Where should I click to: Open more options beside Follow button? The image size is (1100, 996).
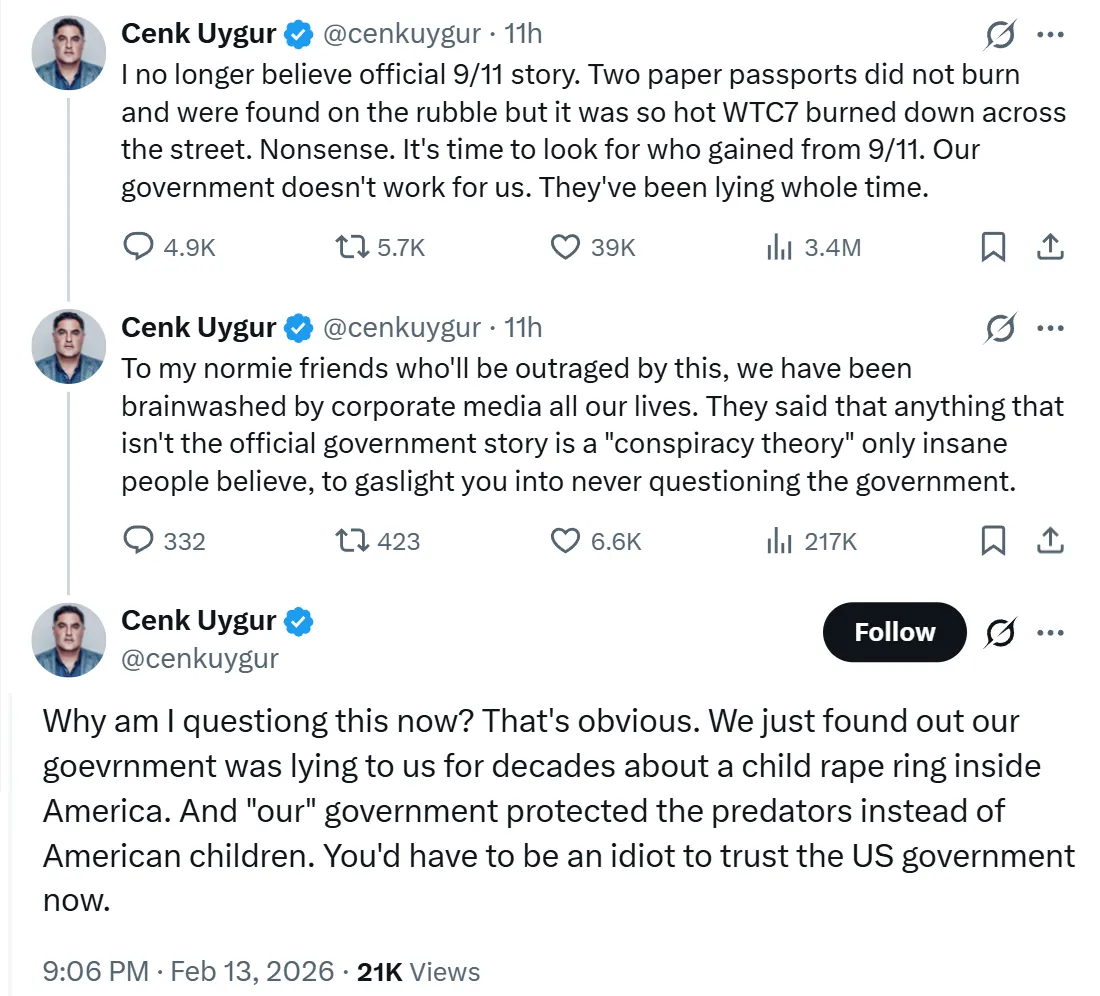tap(1050, 632)
